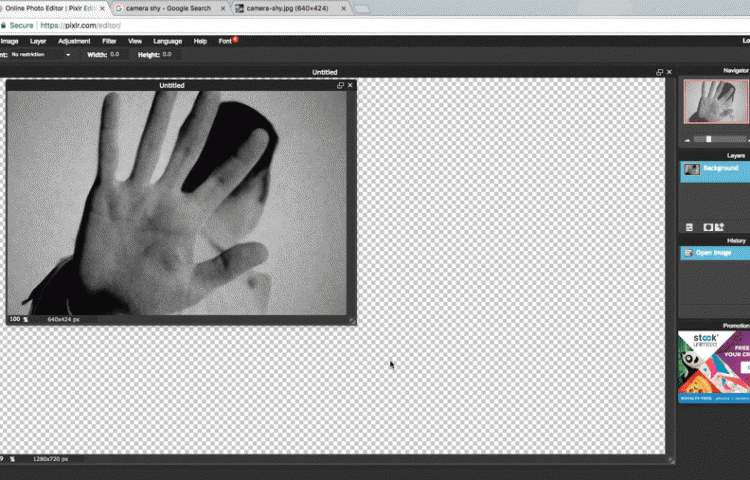Click resize handle of the outer document window

click(x=671, y=460)
